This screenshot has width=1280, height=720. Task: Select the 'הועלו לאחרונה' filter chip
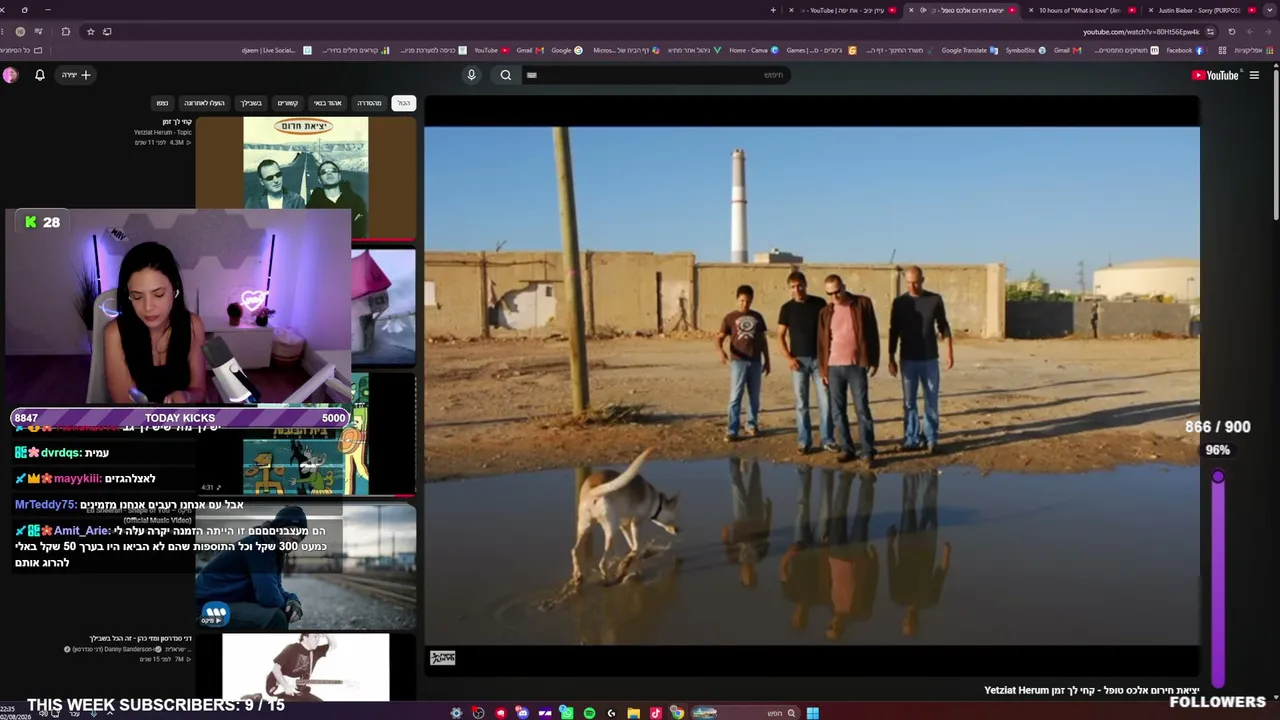point(204,103)
